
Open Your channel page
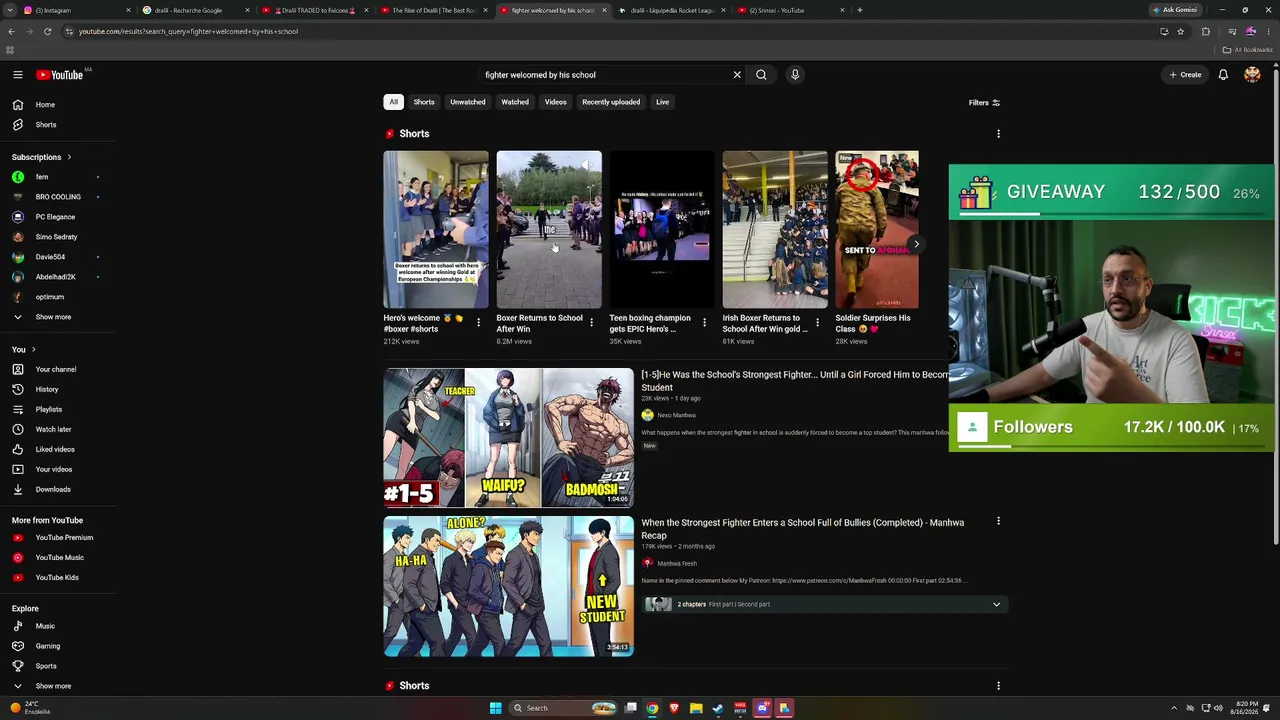point(57,369)
